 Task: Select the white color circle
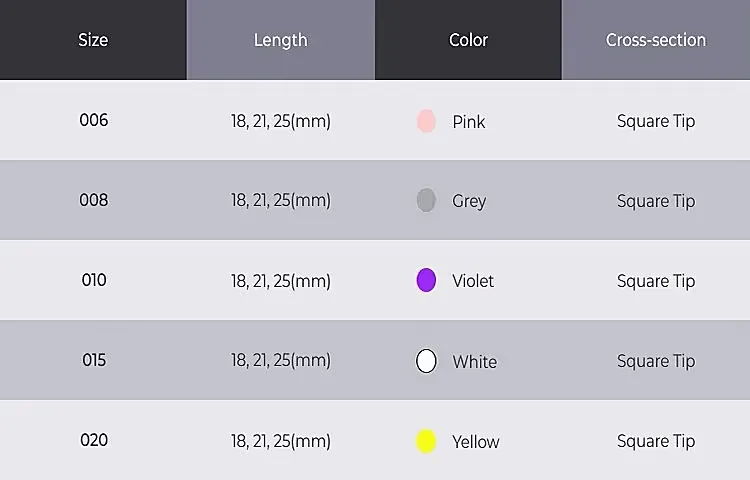tap(426, 361)
